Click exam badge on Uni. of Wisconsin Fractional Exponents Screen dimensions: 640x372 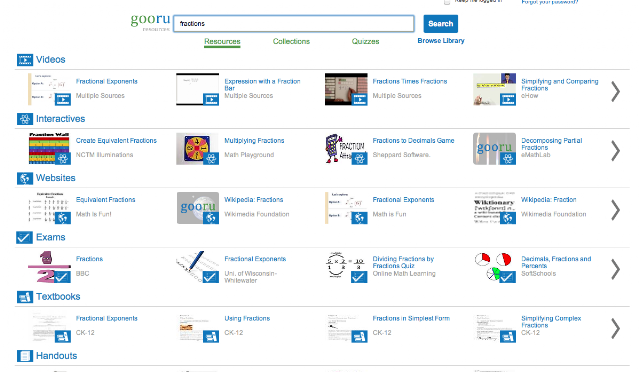click(x=211, y=277)
